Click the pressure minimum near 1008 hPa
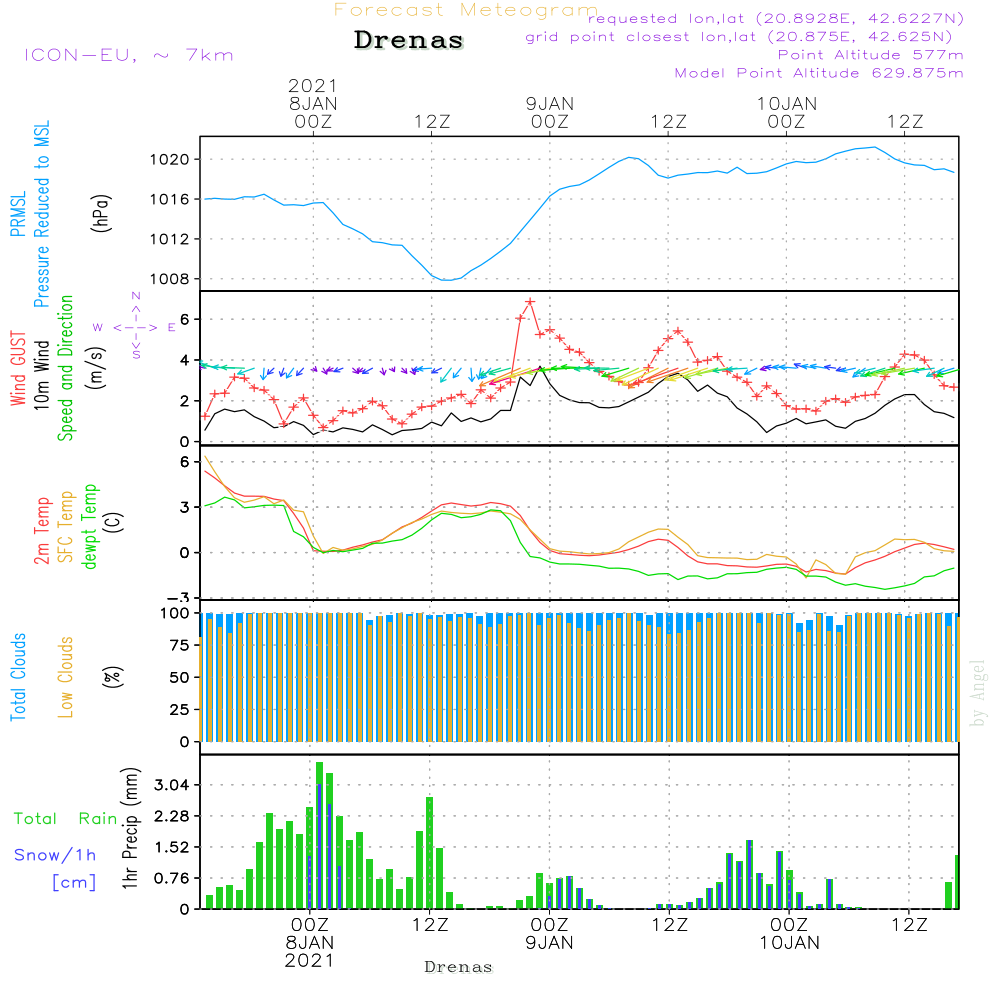This screenshot has width=1000, height=1000. pyautogui.click(x=448, y=279)
